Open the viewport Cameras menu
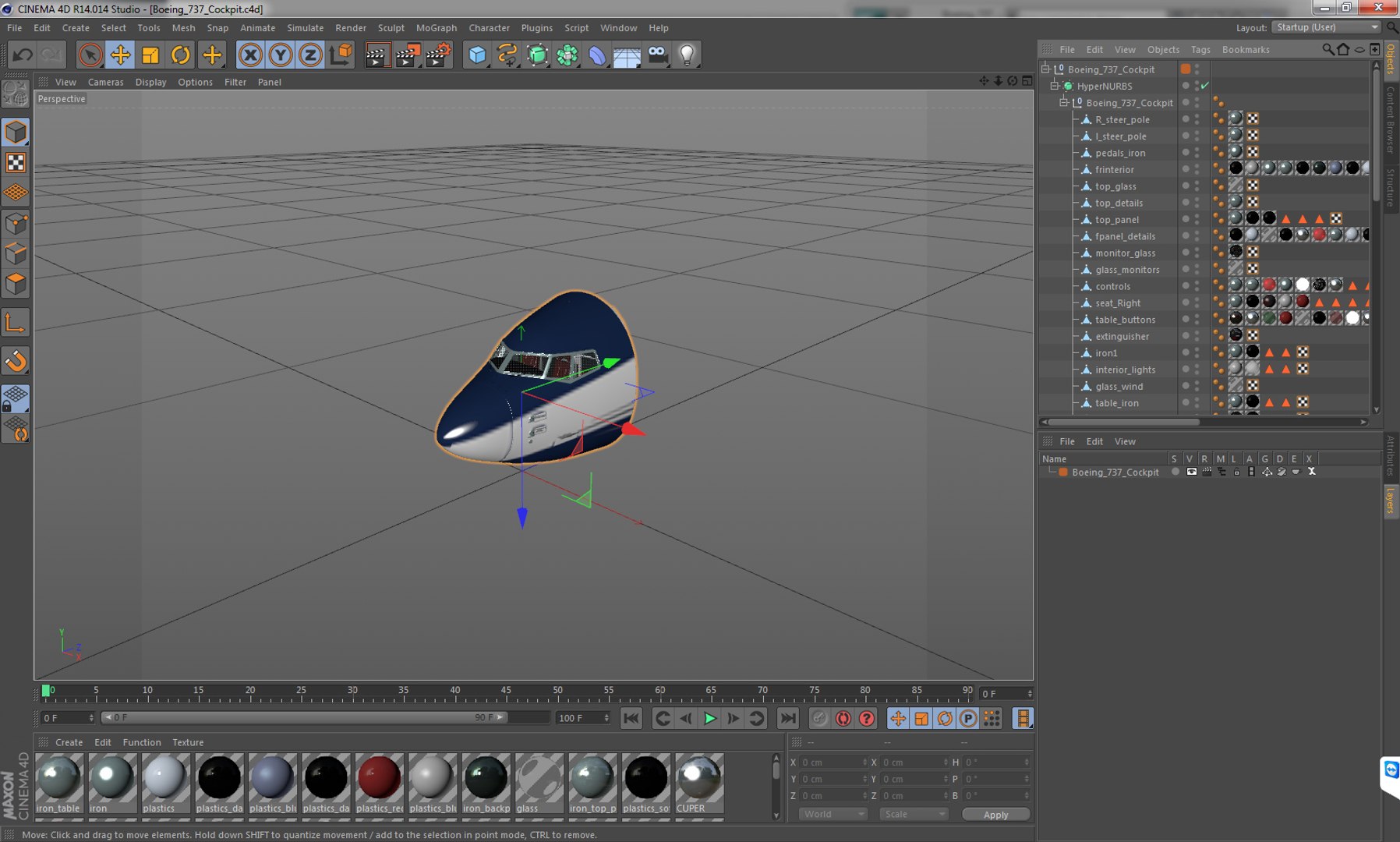1400x842 pixels. [x=105, y=82]
